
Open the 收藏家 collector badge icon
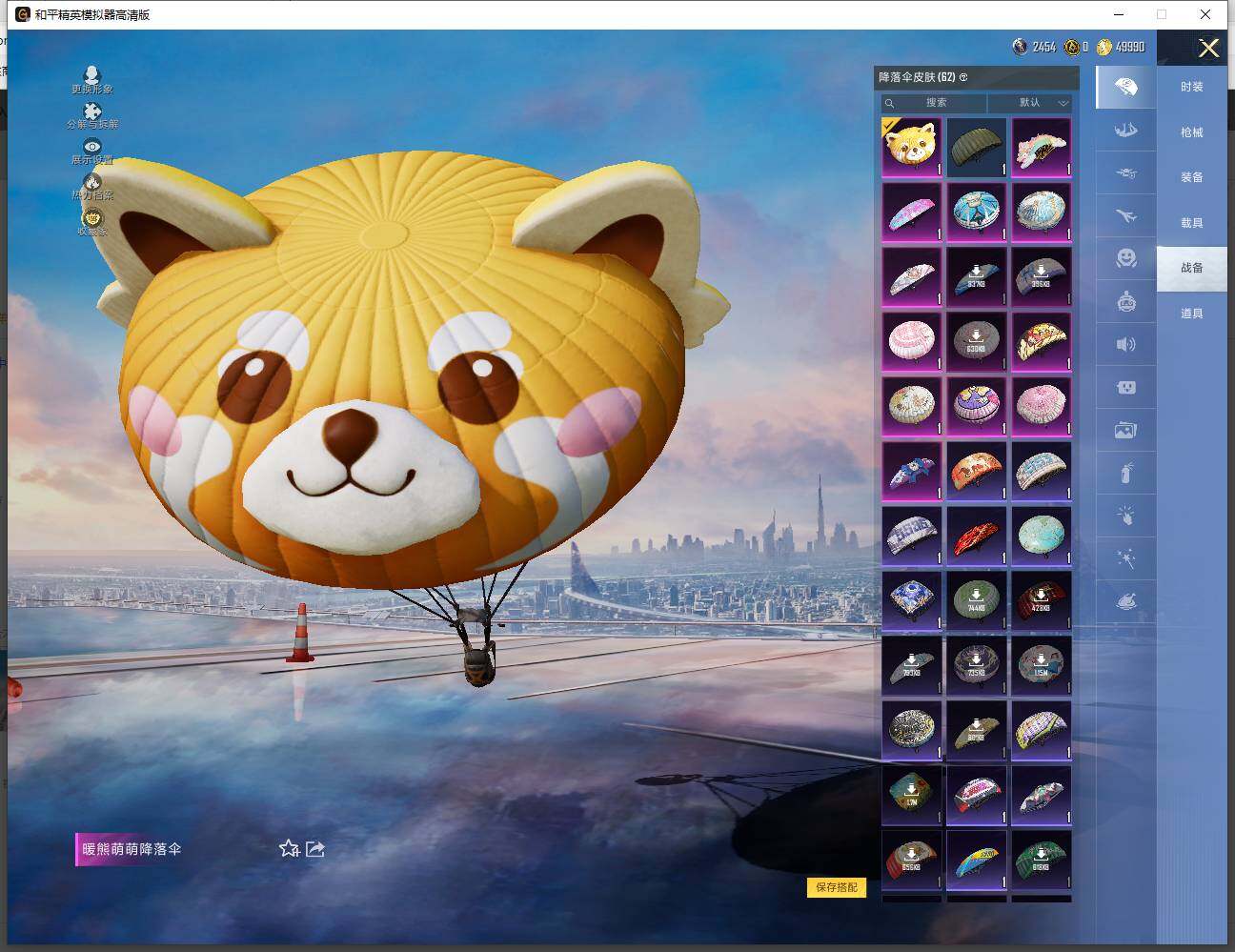pyautogui.click(x=91, y=219)
